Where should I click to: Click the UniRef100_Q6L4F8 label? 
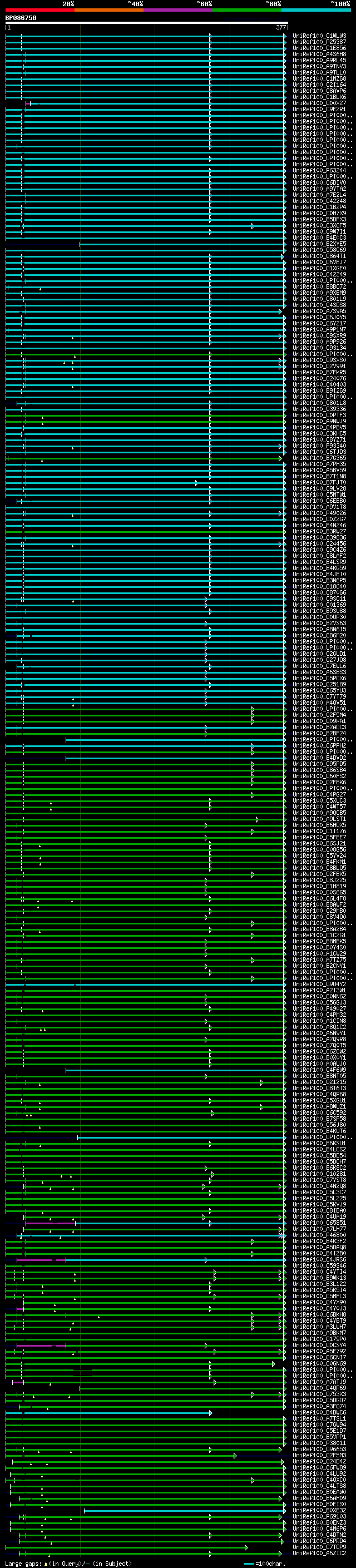pos(319,898)
